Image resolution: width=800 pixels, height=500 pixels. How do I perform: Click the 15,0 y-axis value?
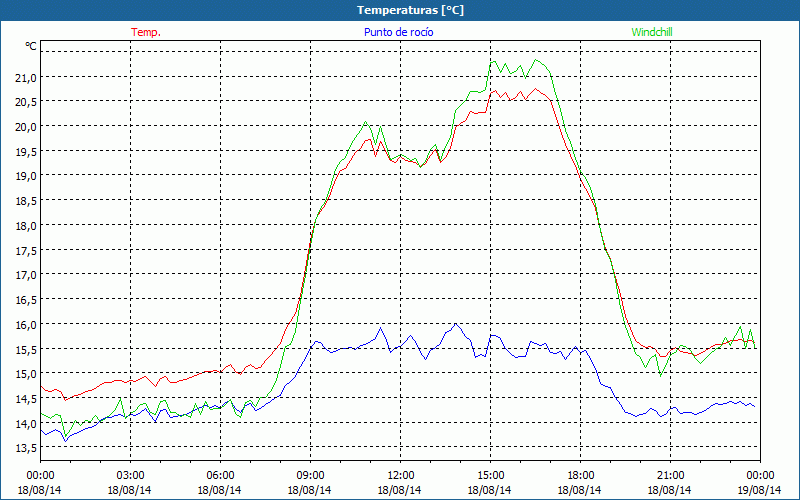(27, 374)
